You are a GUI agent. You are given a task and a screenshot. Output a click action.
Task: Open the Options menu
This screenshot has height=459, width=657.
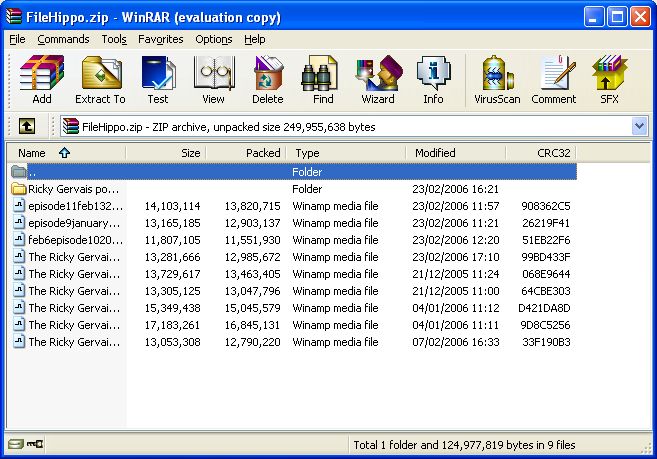214,39
